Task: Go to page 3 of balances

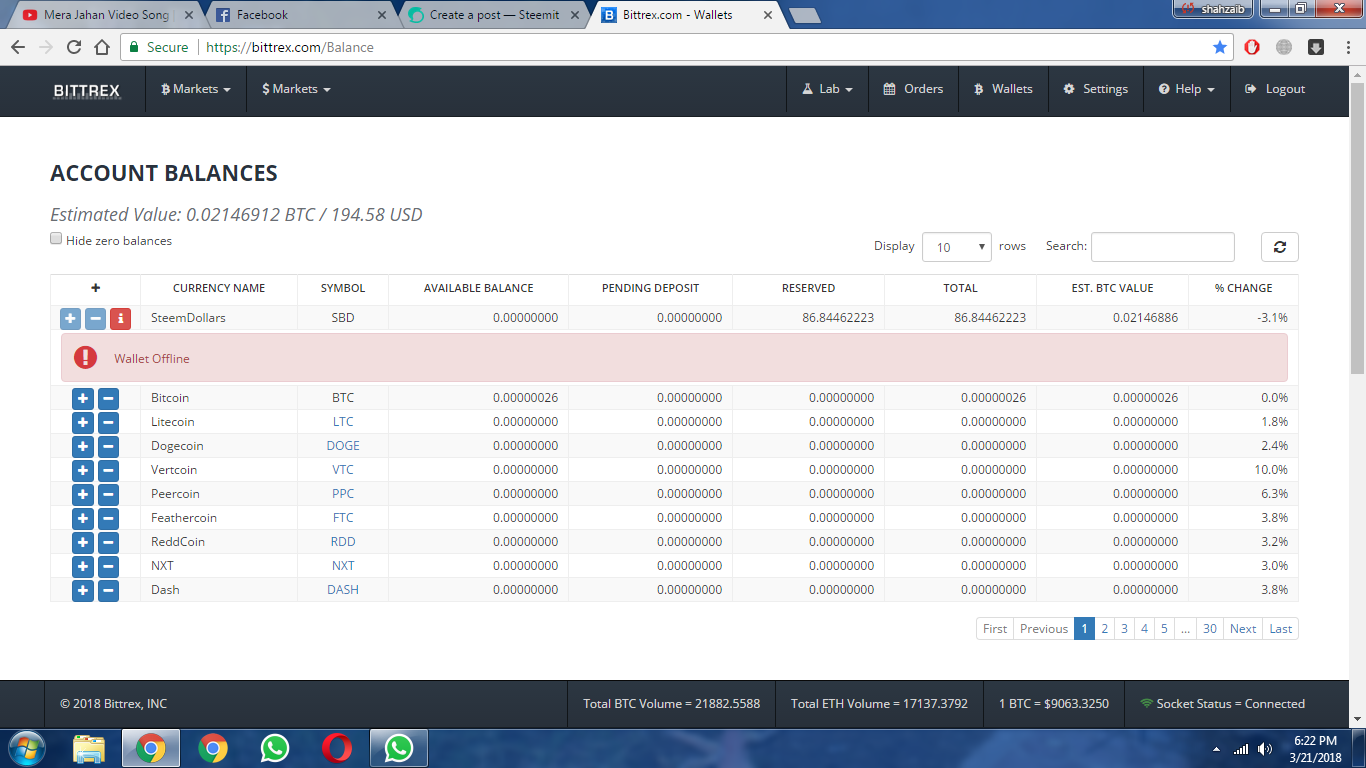Action: pyautogui.click(x=1125, y=629)
